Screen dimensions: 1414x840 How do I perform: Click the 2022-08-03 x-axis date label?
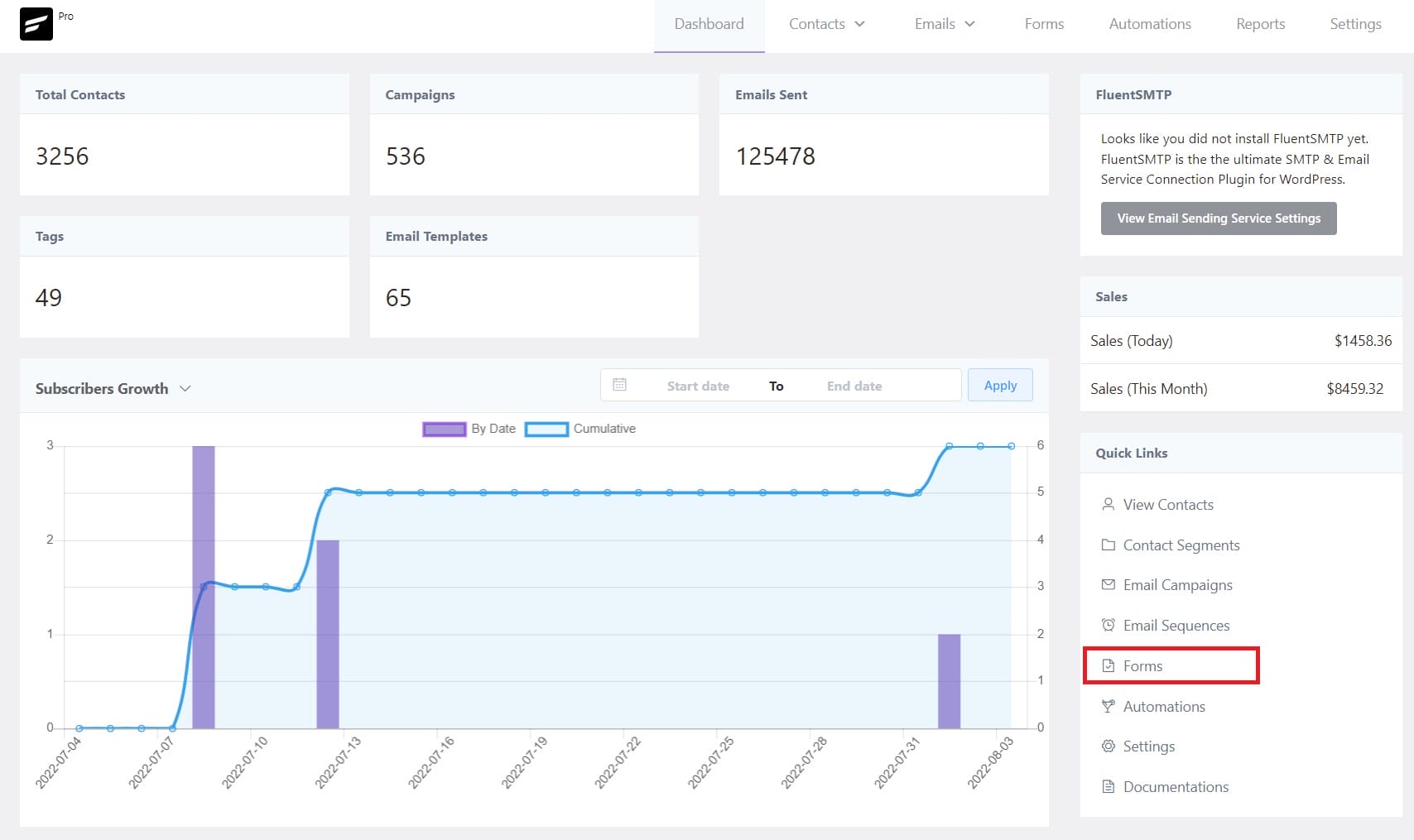990,762
